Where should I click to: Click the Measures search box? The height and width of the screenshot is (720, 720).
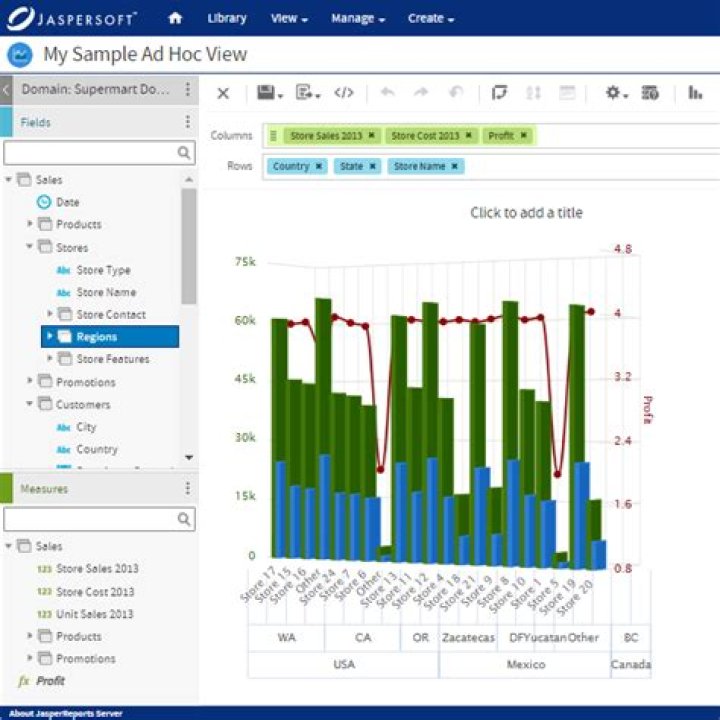click(99, 519)
